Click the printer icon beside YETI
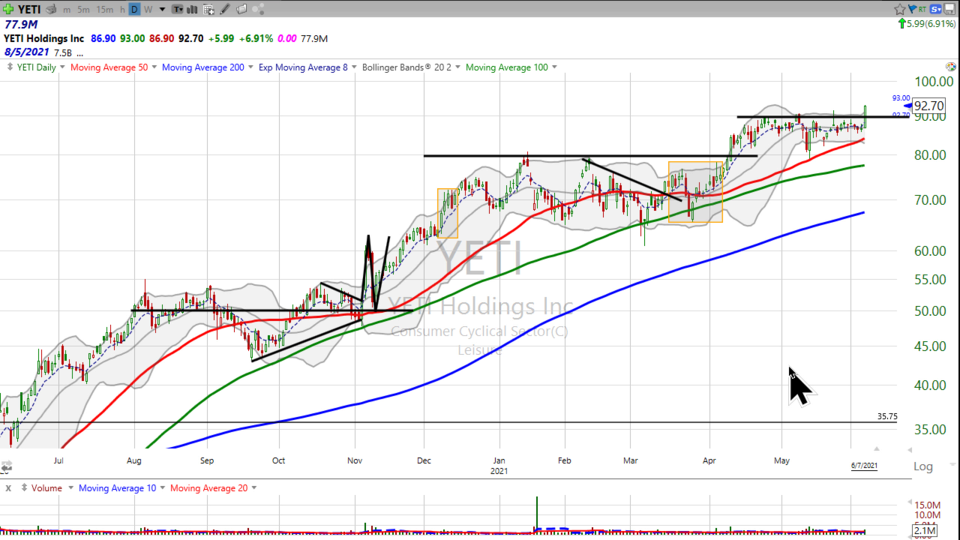 (x=51, y=9)
